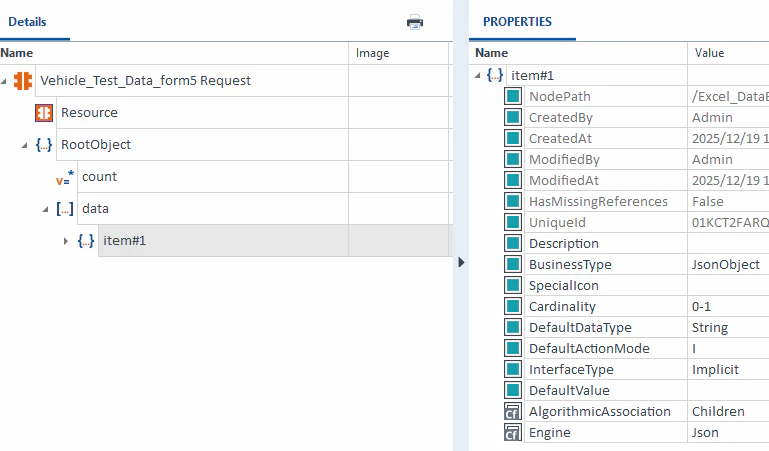Click the Vehicle_Test_Data_form5 Request module icon
769x451 pixels.
point(23,81)
